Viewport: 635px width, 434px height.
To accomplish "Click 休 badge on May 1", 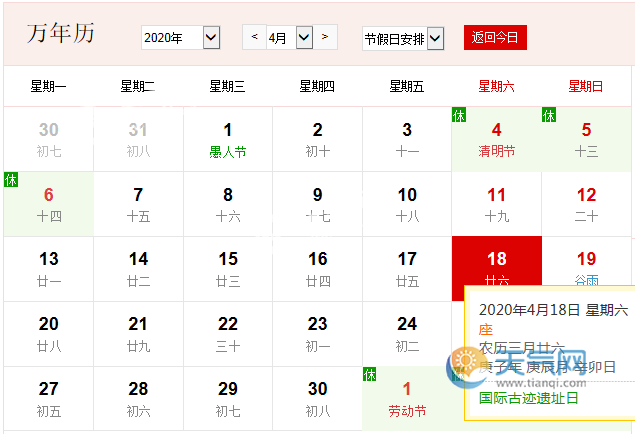I will click(x=369, y=374).
